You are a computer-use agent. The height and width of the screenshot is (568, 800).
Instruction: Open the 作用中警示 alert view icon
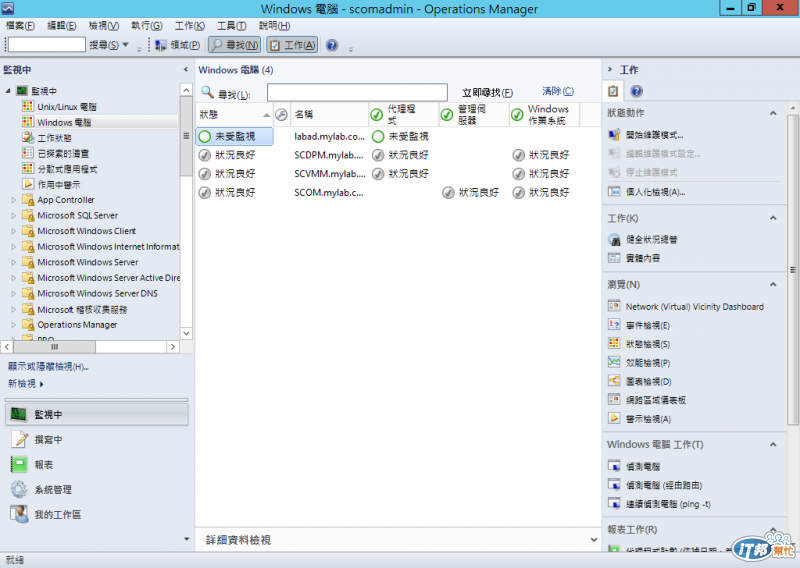[28, 184]
